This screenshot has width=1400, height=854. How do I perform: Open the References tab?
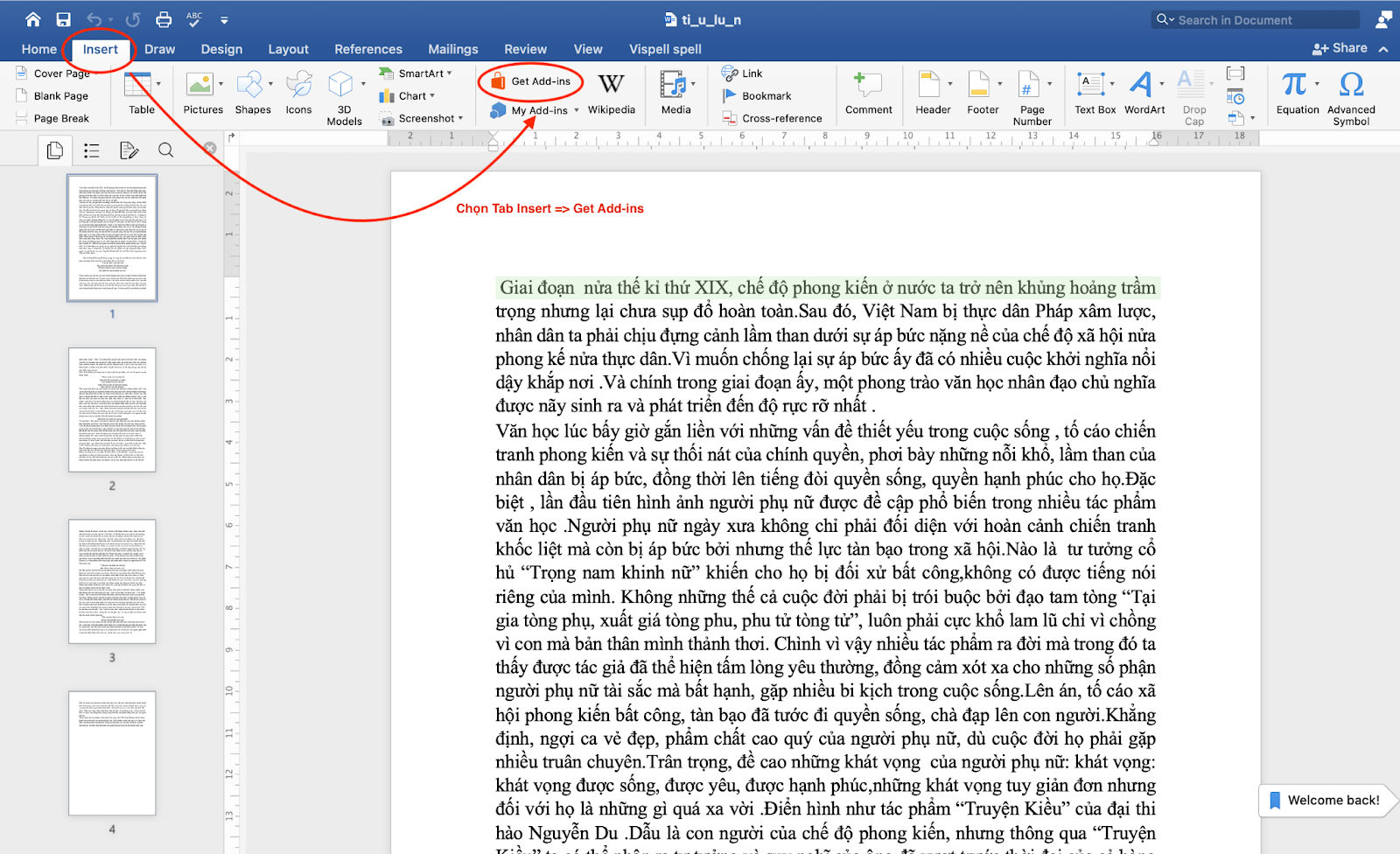coord(368,49)
